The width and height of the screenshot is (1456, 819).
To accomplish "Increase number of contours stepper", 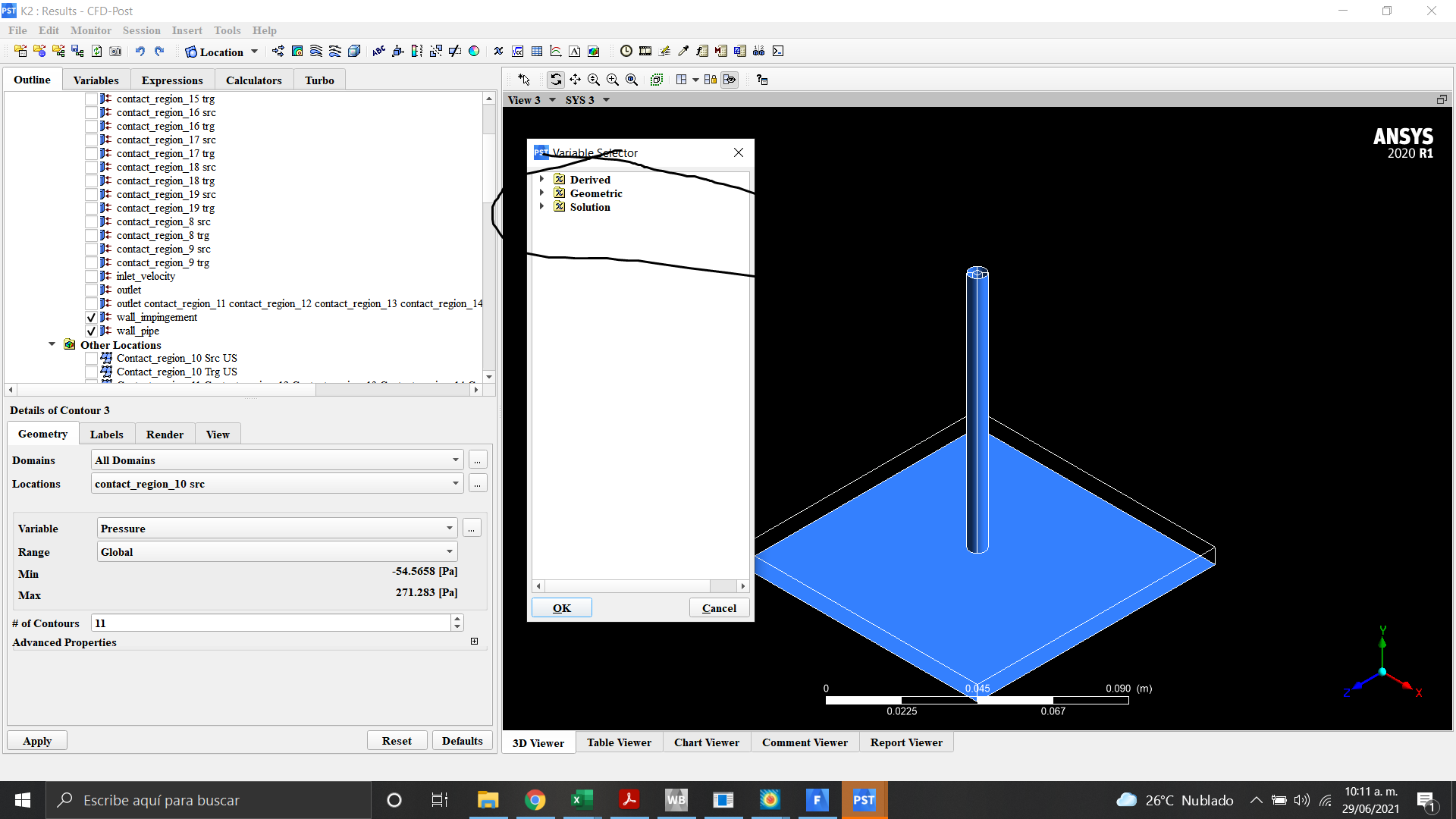I will [x=457, y=619].
